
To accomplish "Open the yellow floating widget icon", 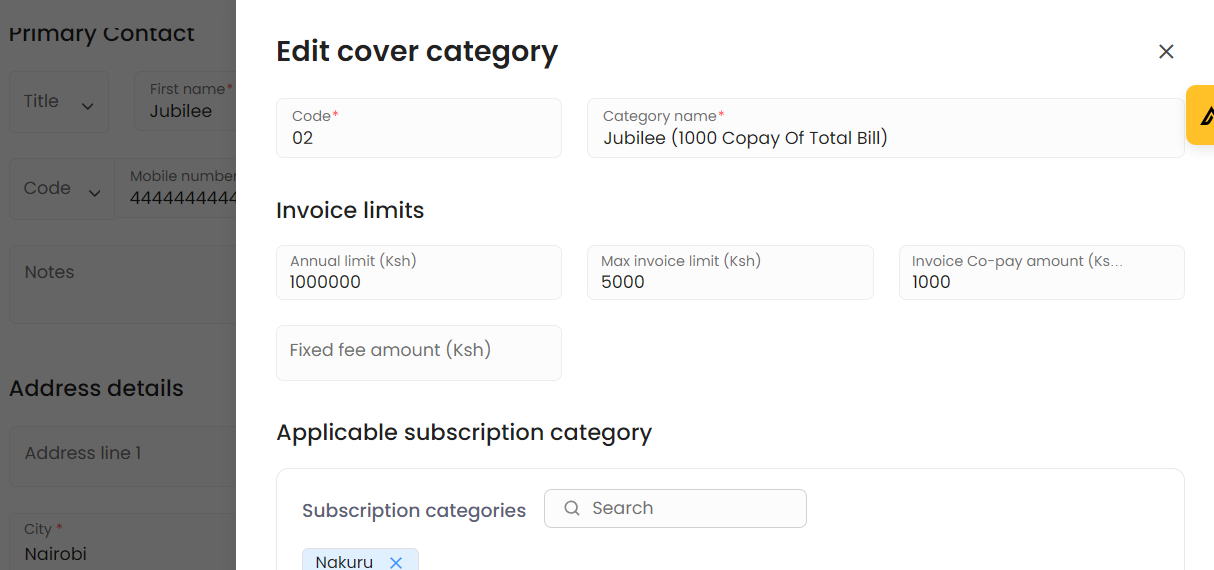I will coord(1204,115).
